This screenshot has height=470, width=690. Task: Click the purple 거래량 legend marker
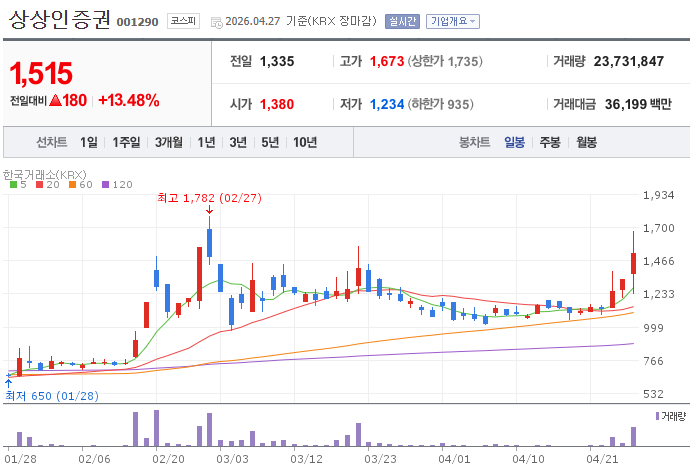click(x=657, y=416)
